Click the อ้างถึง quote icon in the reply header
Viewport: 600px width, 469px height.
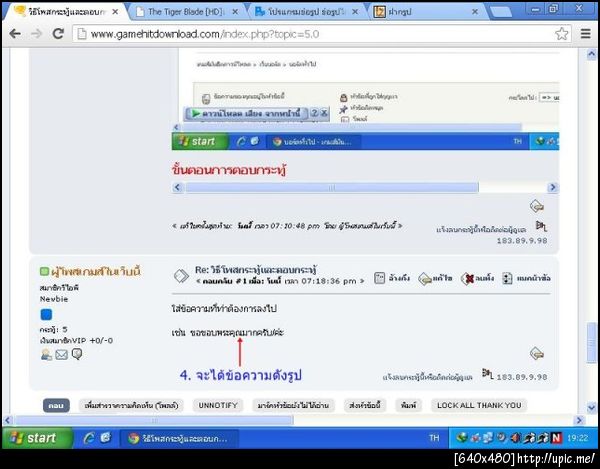[x=379, y=278]
